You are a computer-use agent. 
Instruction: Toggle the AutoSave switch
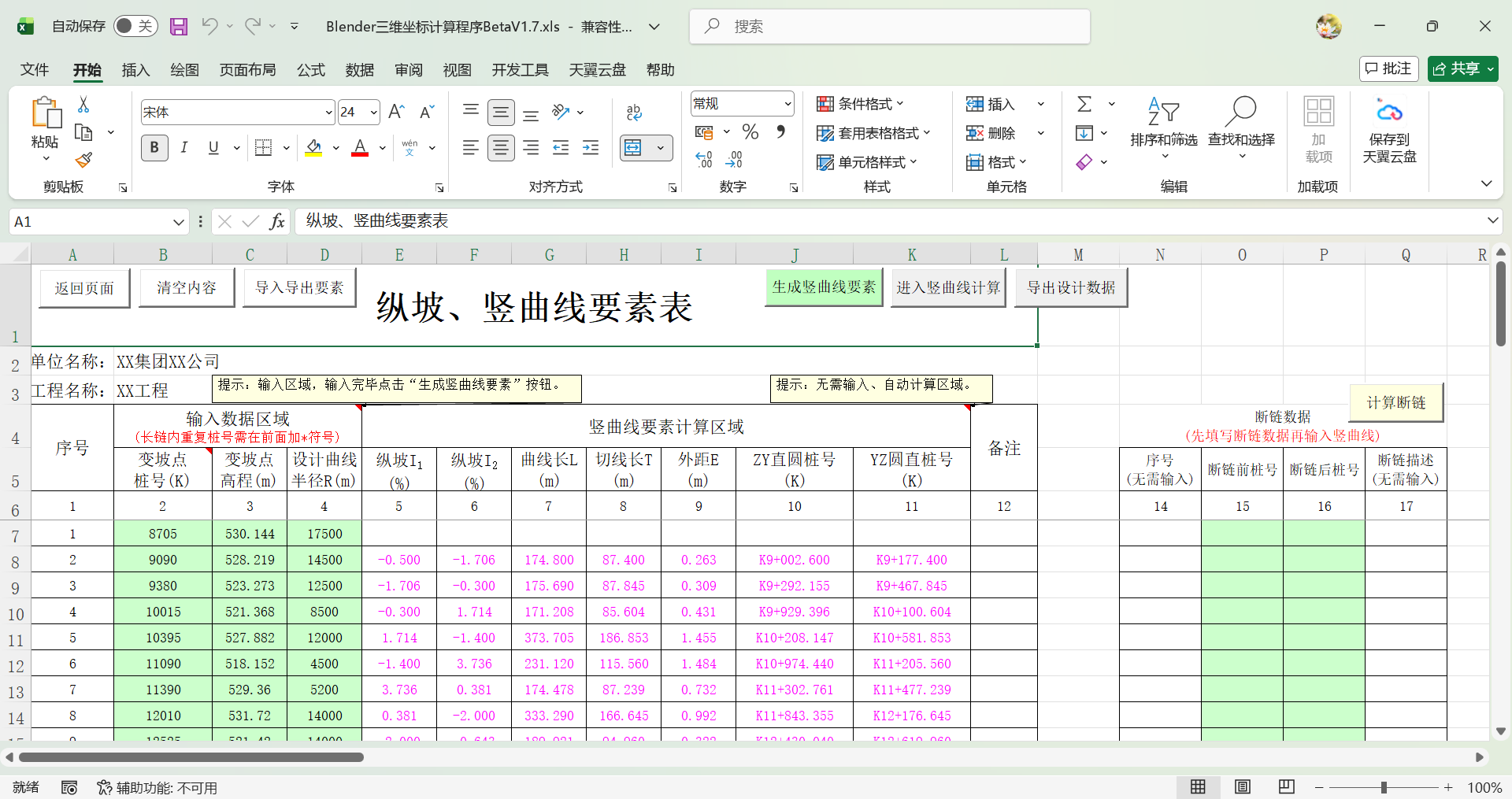[135, 27]
